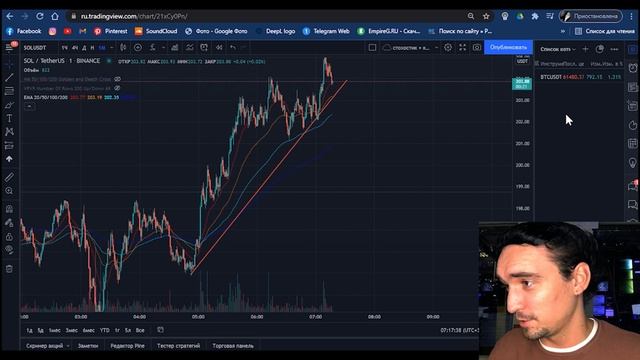Image resolution: width=640 pixels, height=360 pixels.
Task: Open the Тестер стратегий tab
Action: tap(178, 346)
